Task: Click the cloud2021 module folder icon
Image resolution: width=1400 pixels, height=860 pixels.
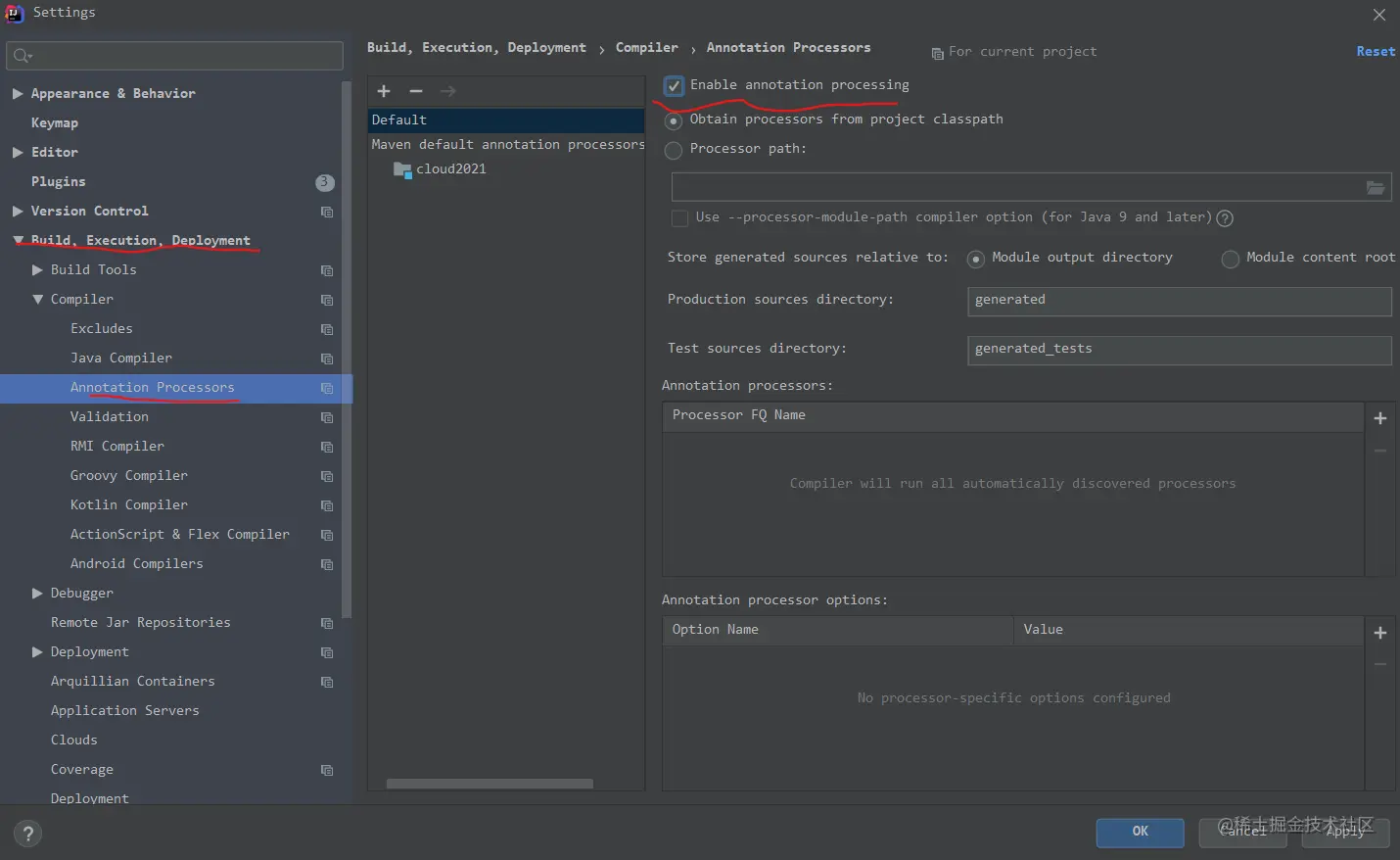Action: (x=402, y=169)
